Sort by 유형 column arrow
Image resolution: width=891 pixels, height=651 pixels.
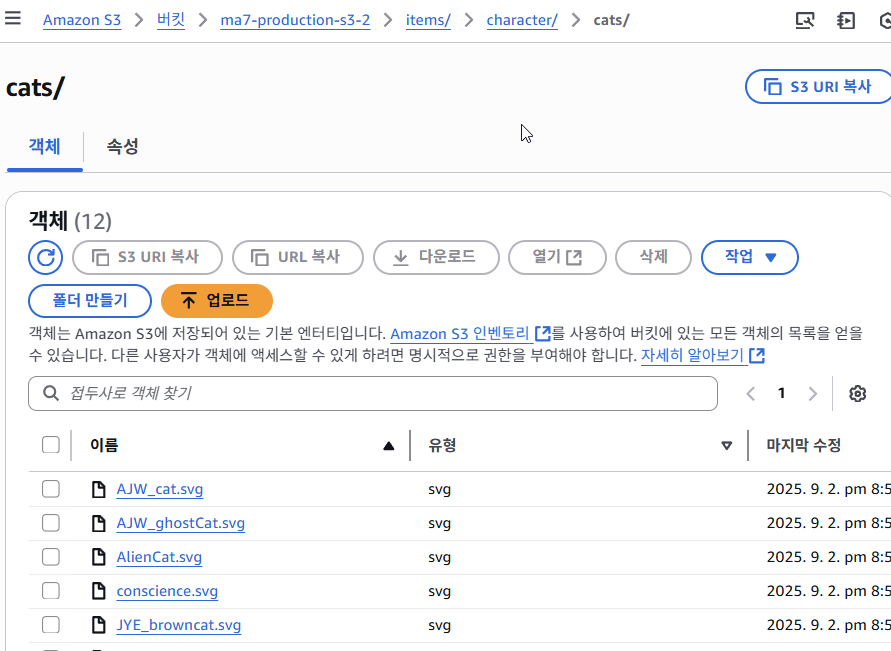point(726,446)
